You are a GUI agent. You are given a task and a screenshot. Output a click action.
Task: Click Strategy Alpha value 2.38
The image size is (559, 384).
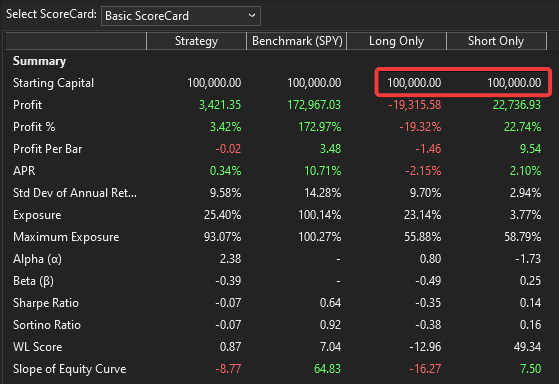click(x=231, y=259)
